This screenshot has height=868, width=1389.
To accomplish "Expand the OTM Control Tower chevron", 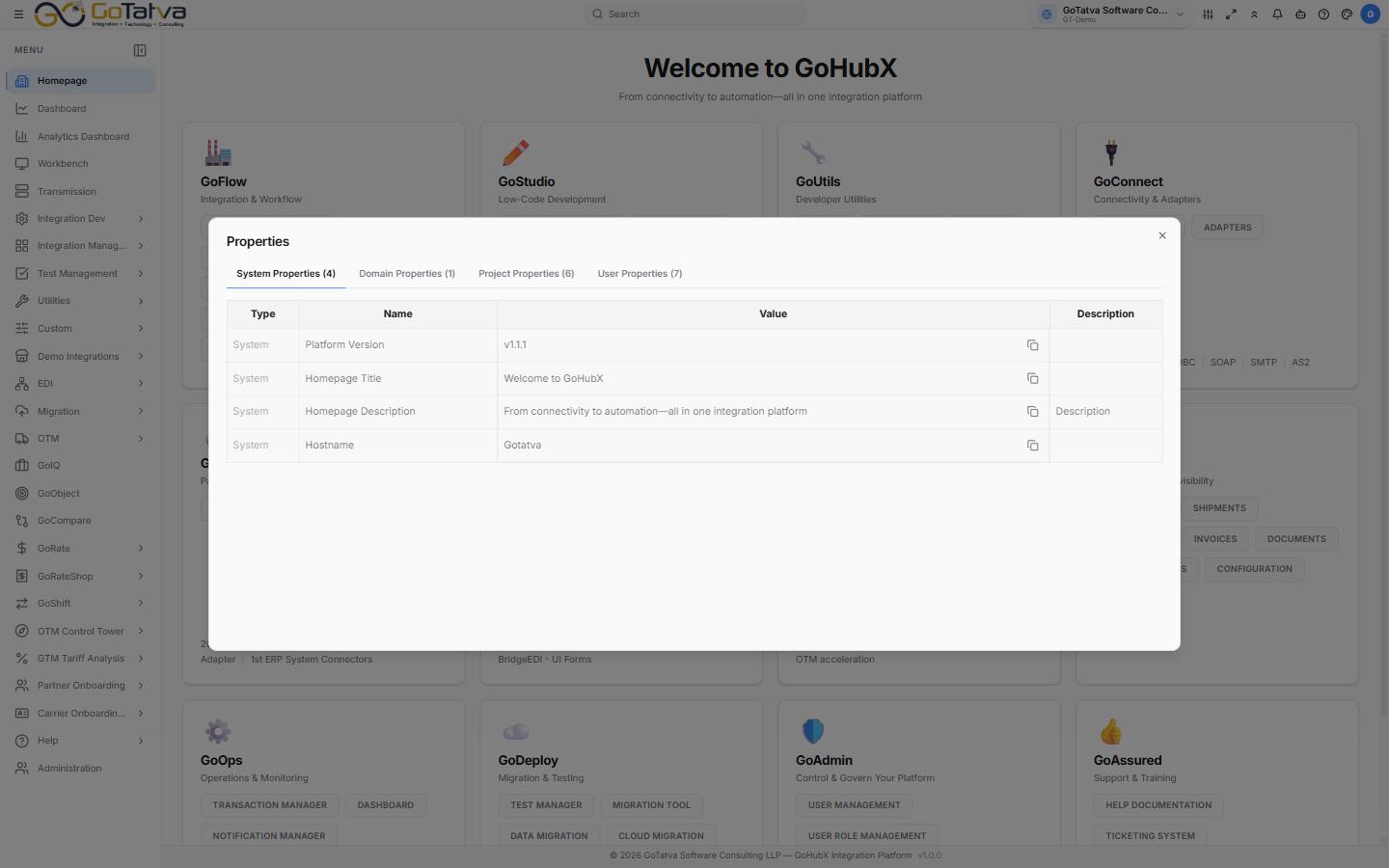I will click(x=141, y=632).
